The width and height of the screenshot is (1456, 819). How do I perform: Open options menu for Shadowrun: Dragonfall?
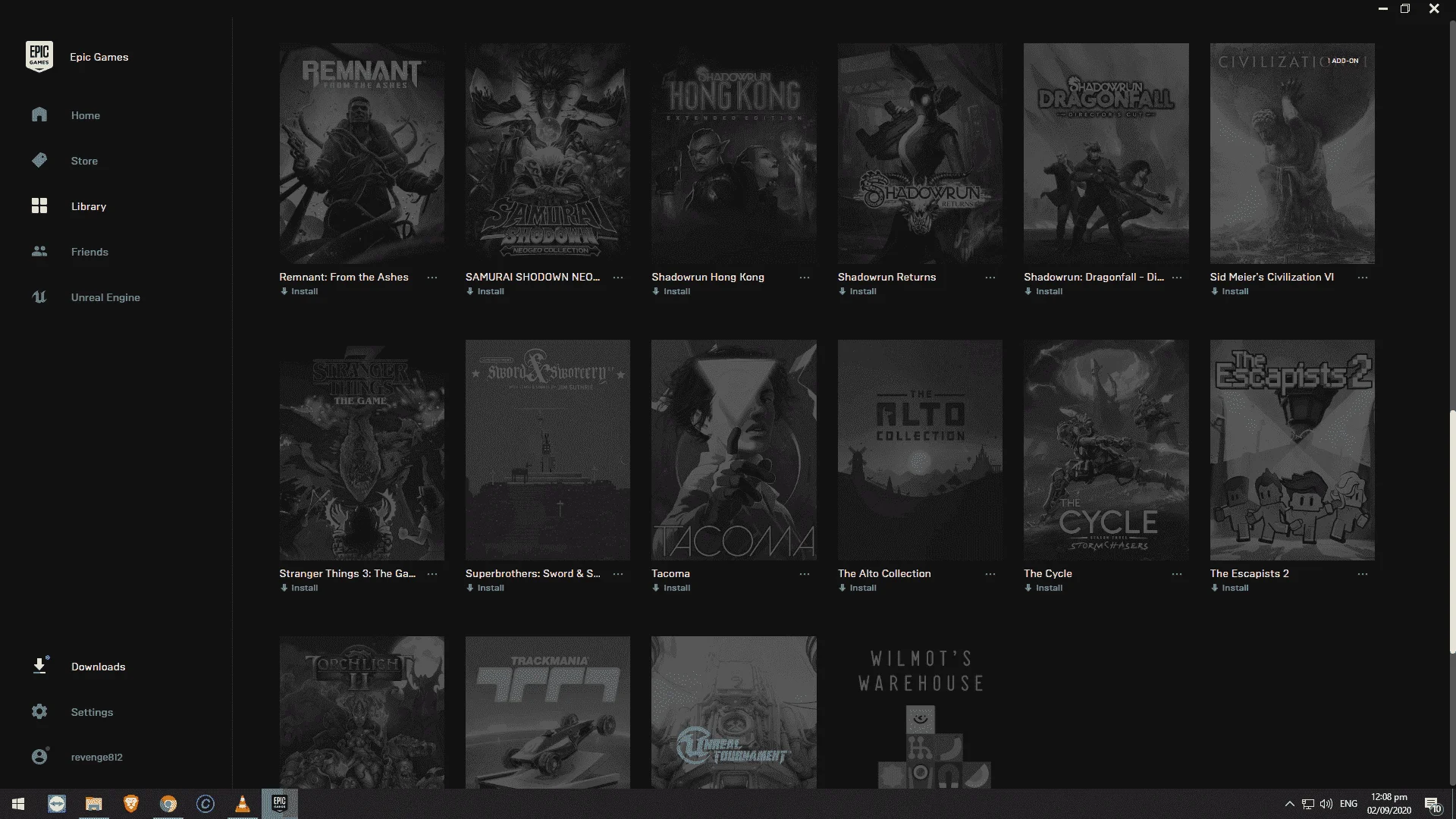[x=1177, y=278]
